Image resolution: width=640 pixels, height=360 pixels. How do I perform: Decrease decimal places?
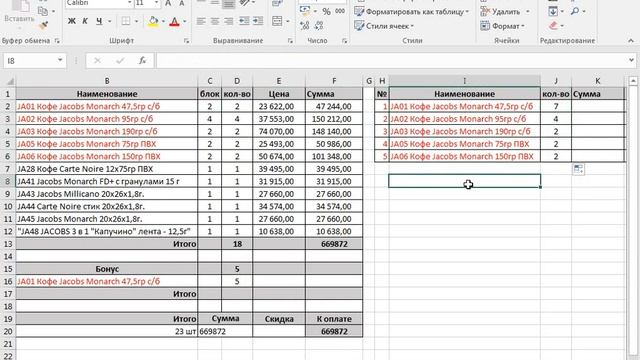tap(319, 26)
